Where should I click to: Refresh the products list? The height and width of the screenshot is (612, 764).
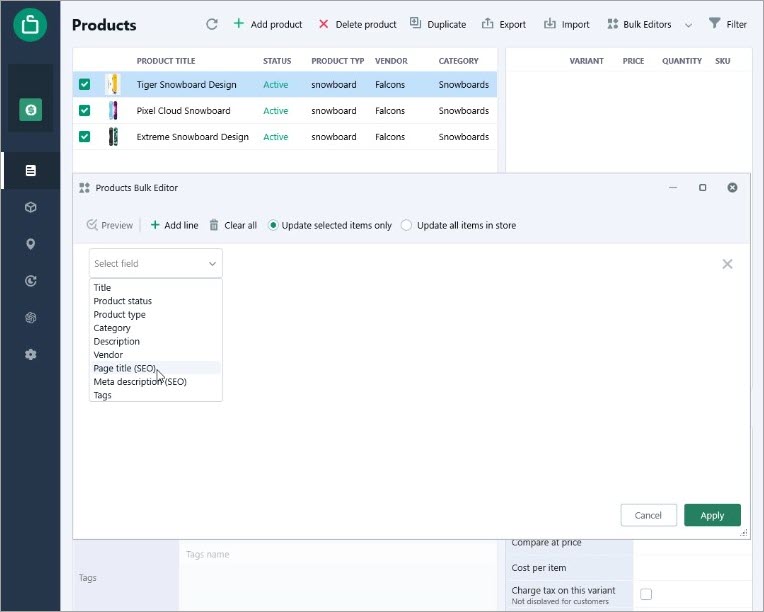(211, 24)
